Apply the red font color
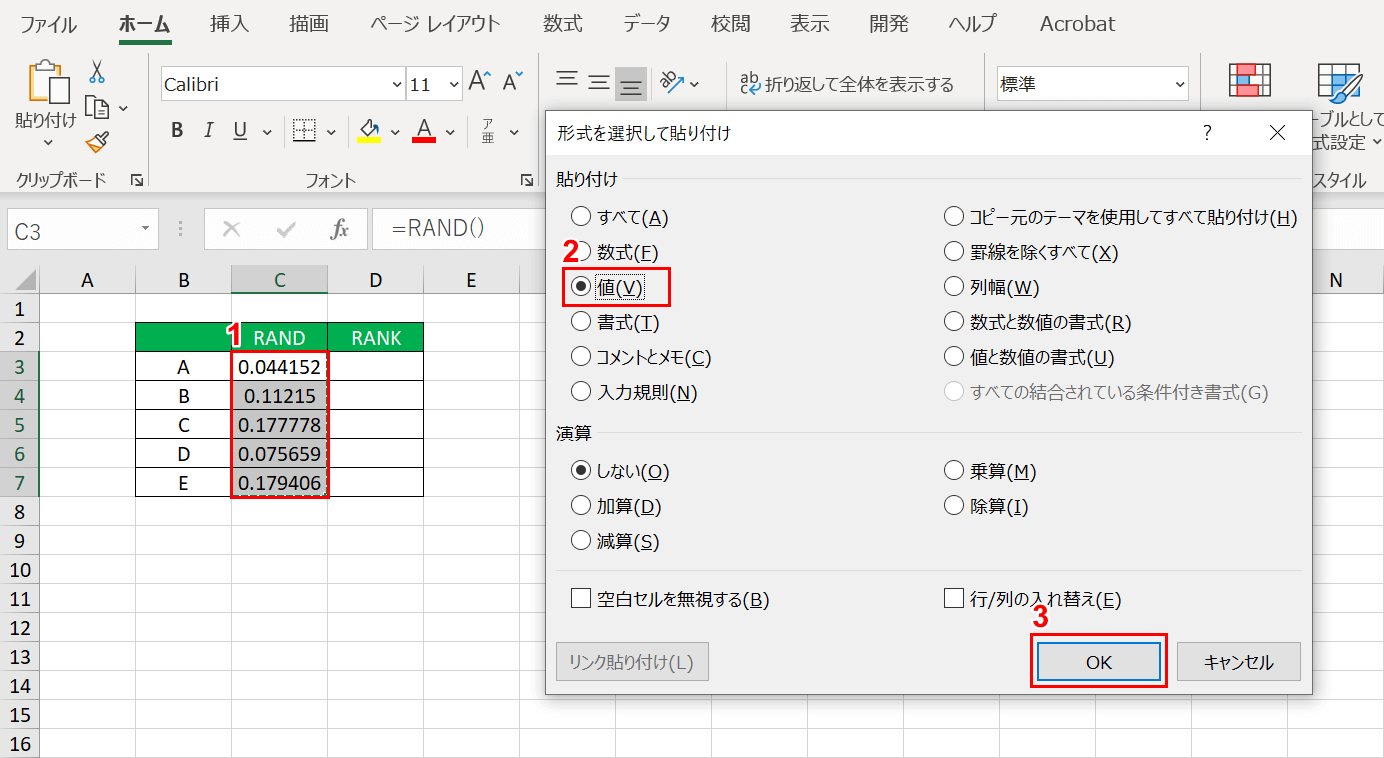 click(424, 131)
